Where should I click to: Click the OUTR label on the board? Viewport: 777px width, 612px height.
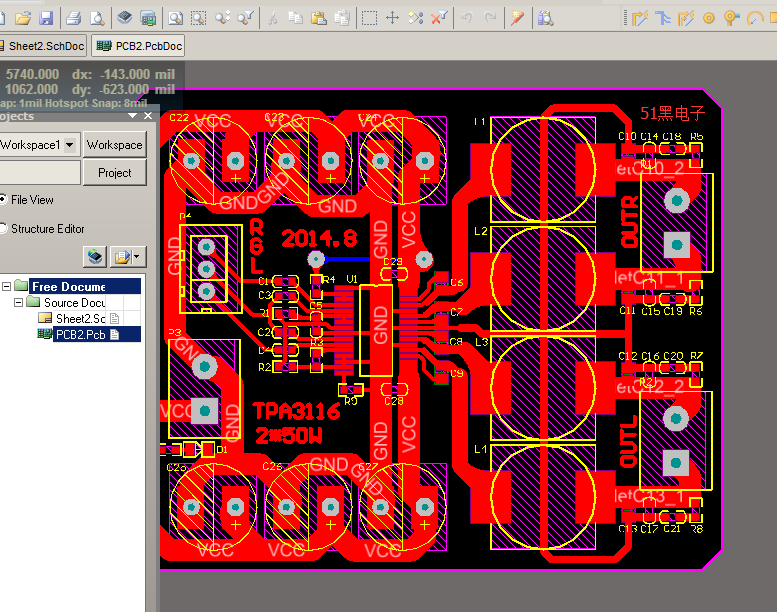629,222
